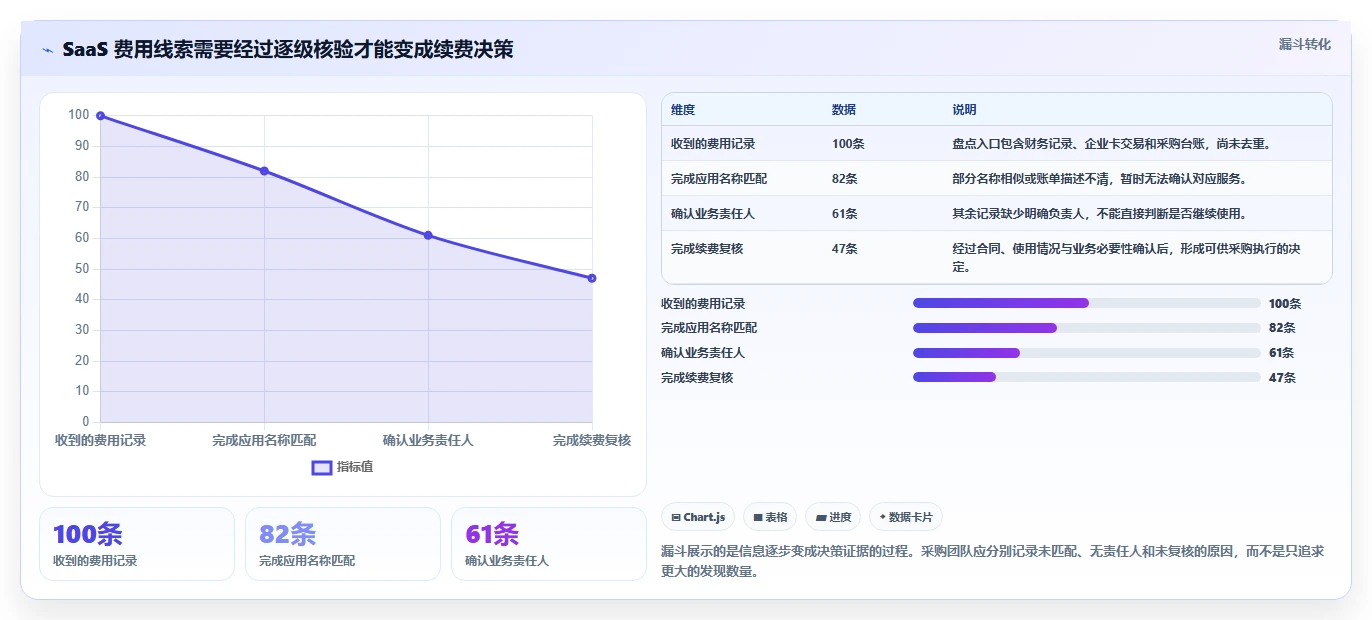Image resolution: width=1372 pixels, height=620 pixels.
Task: Open the 进度 chip
Action: (x=833, y=517)
